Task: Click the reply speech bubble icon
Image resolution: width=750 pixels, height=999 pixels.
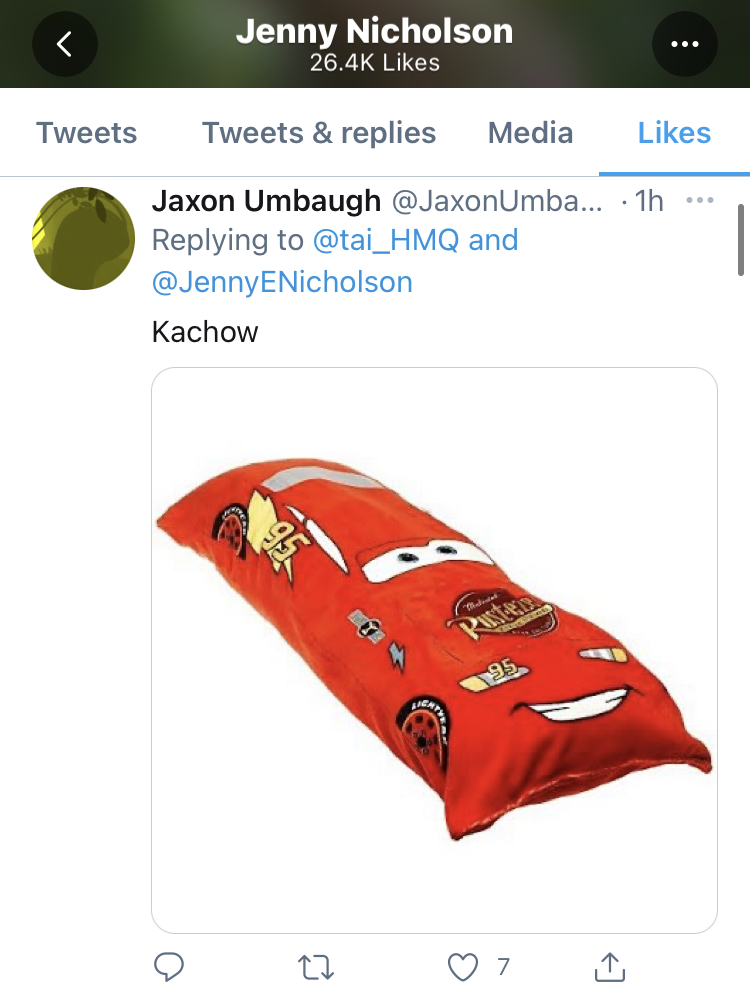Action: (169, 967)
